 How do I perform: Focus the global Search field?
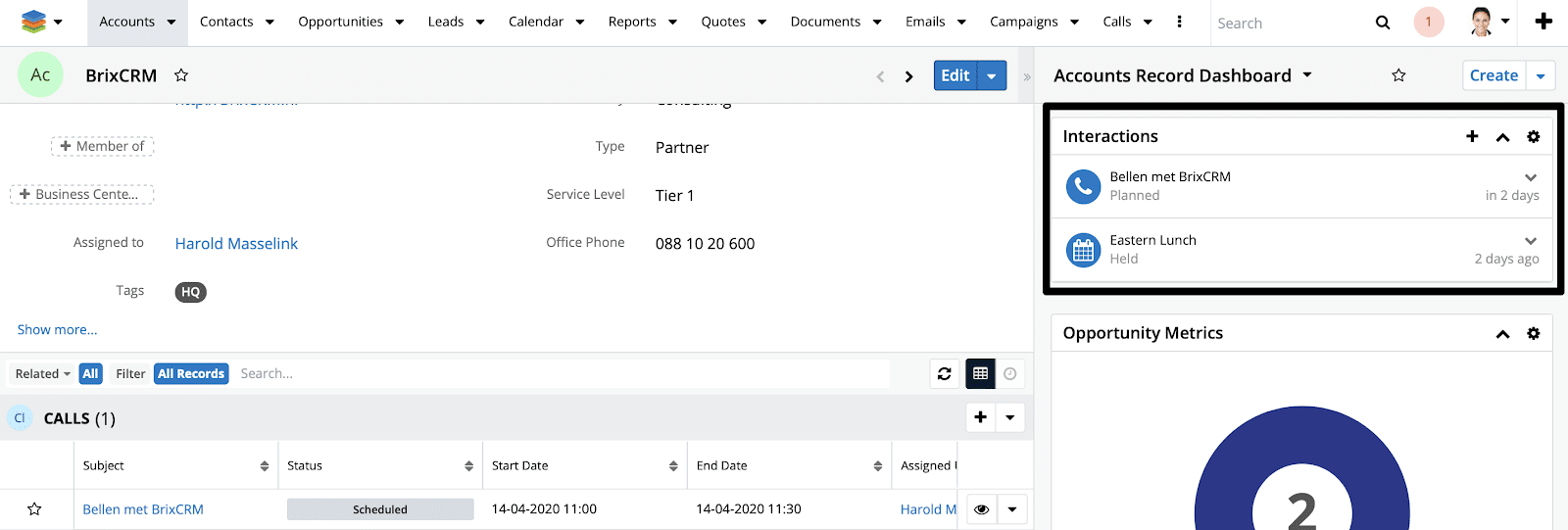(1289, 23)
